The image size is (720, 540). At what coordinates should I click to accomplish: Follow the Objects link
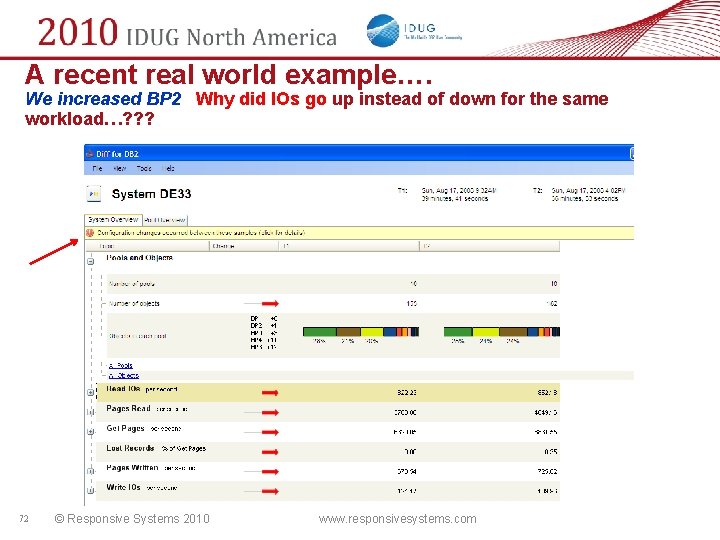[x=124, y=376]
